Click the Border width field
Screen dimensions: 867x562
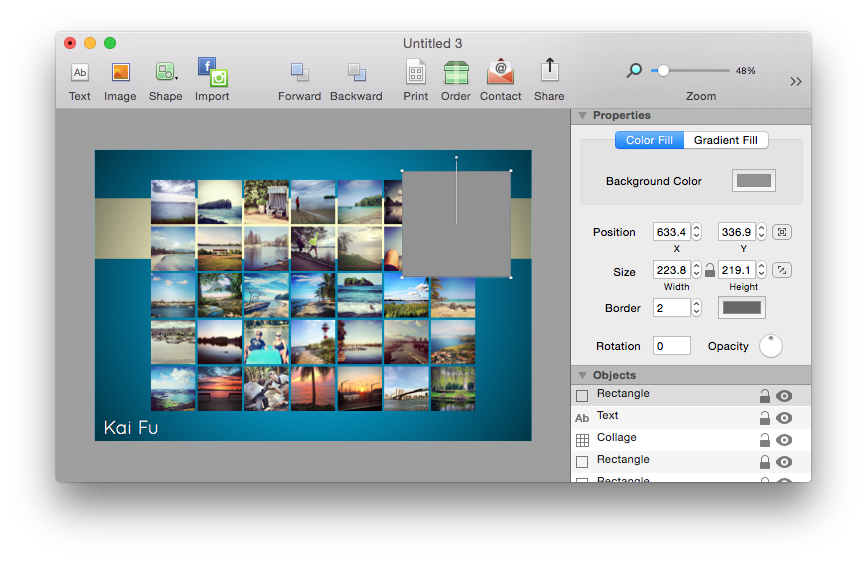point(671,308)
